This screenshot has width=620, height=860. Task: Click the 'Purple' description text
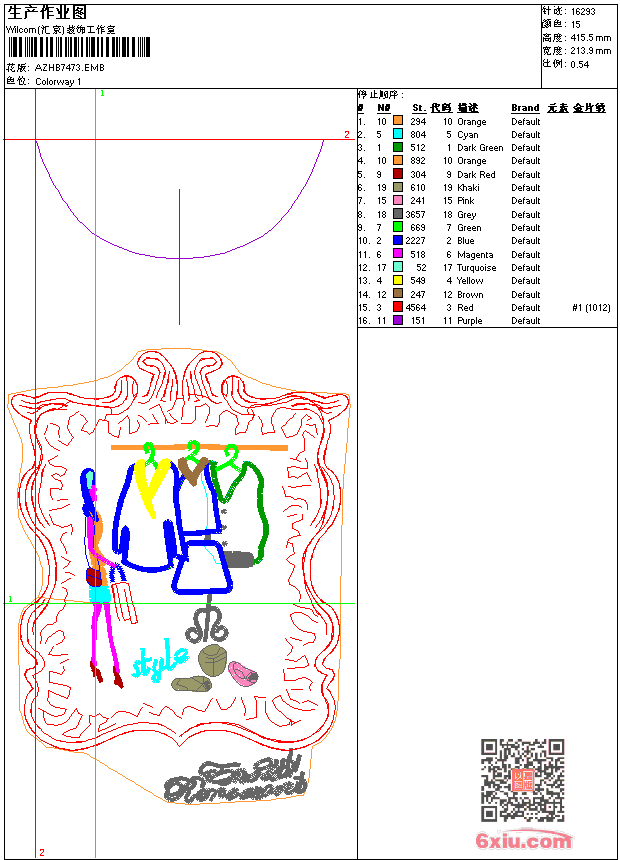click(469, 321)
